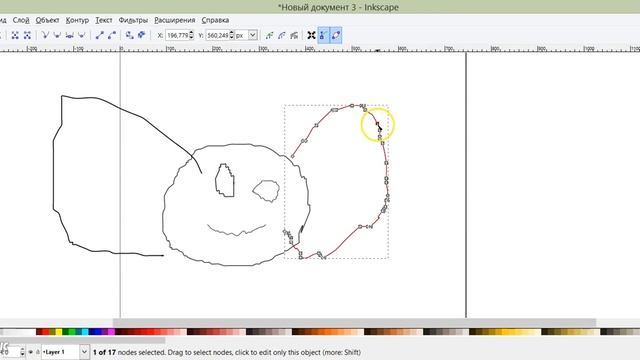Toggle show transformation handles for nodes
The width and height of the screenshot is (640, 360).
[311, 36]
